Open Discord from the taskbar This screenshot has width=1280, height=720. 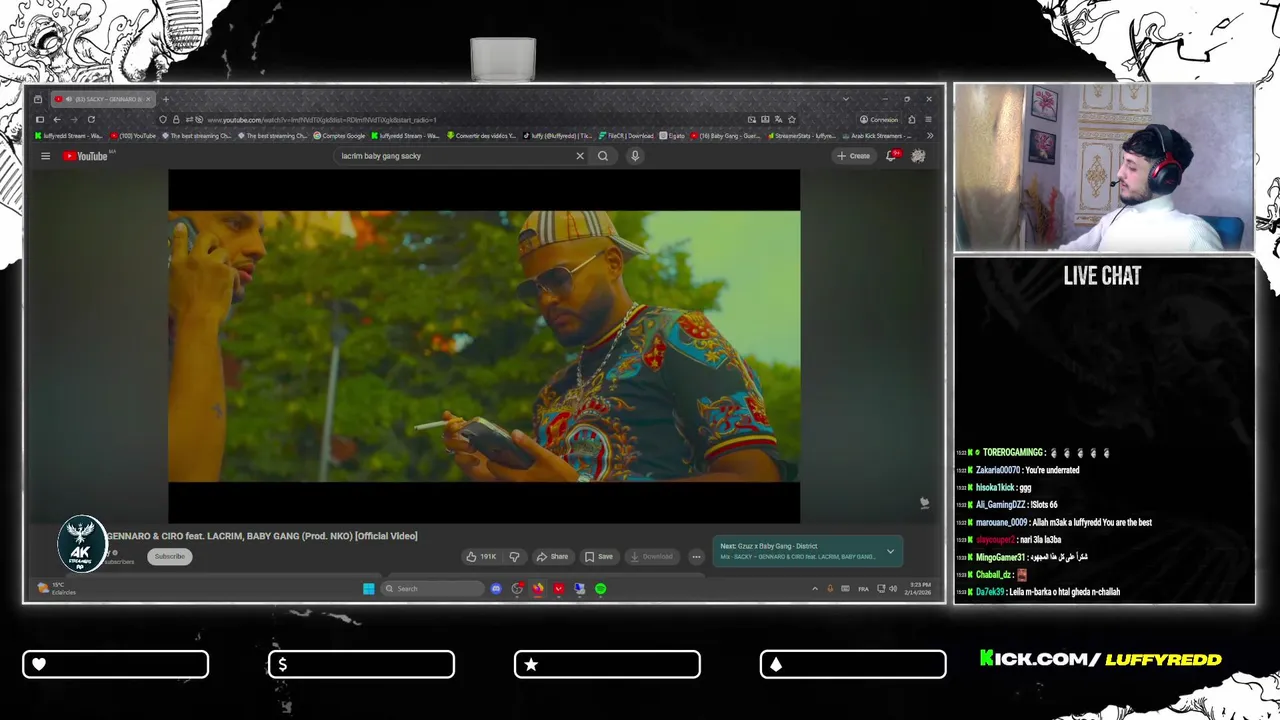pos(496,589)
